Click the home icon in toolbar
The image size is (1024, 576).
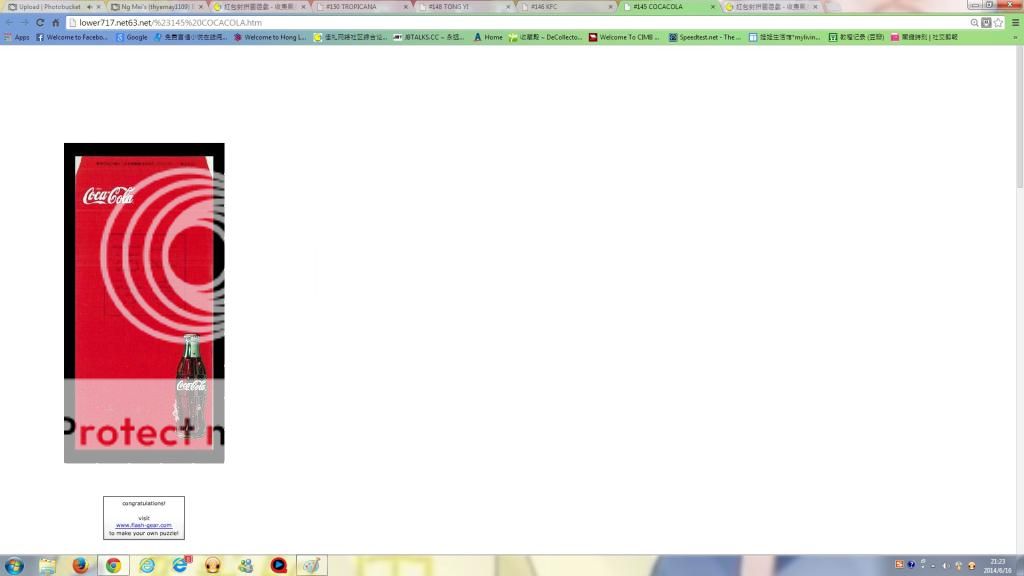tap(56, 22)
